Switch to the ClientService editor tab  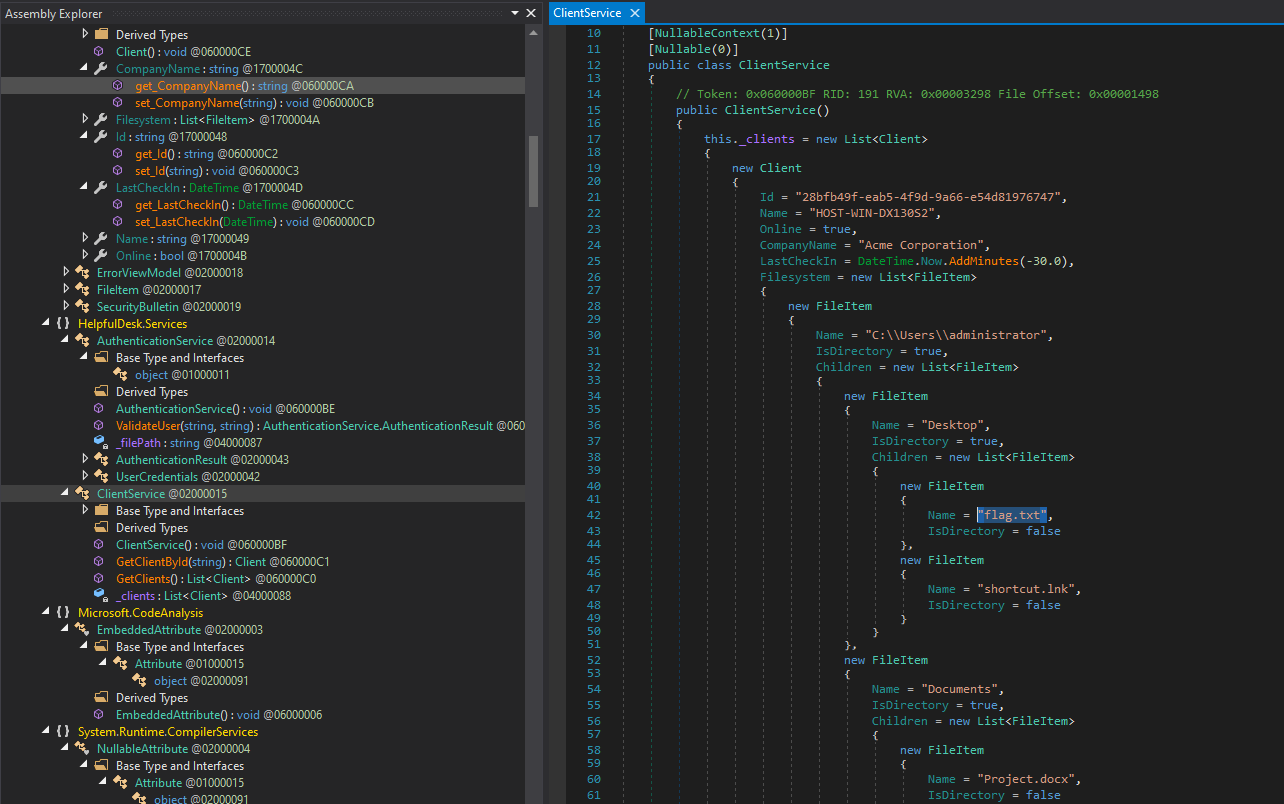point(586,13)
